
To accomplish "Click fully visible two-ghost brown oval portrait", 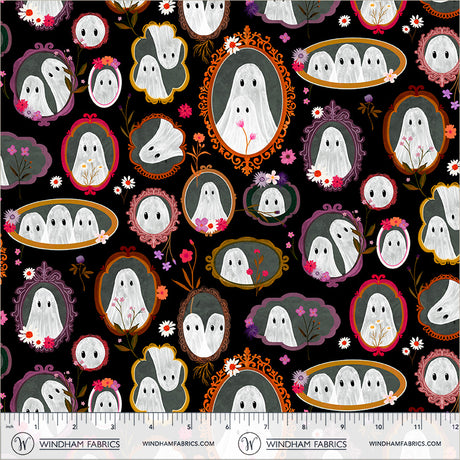I will [203, 324].
